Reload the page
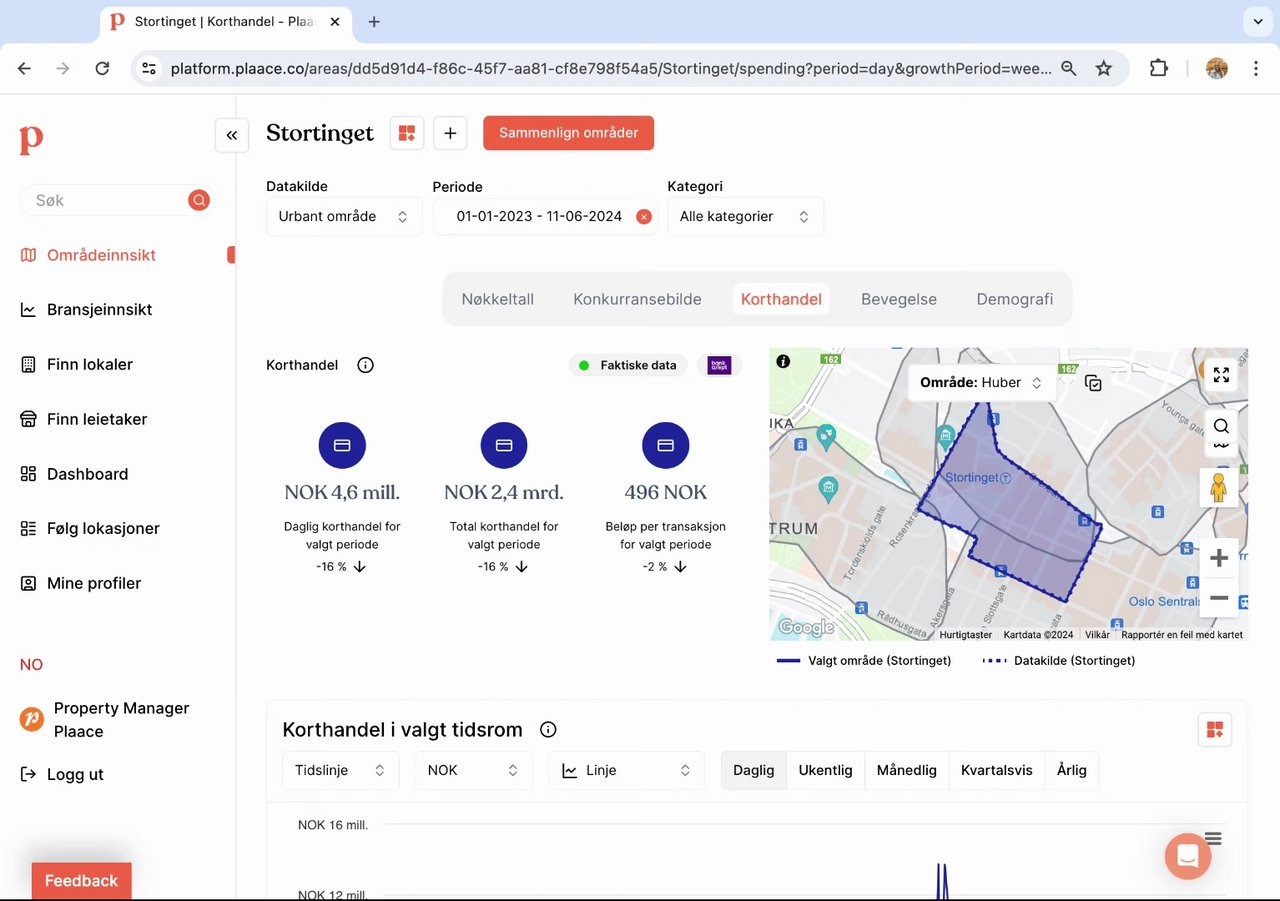The width and height of the screenshot is (1280, 901). (x=102, y=68)
